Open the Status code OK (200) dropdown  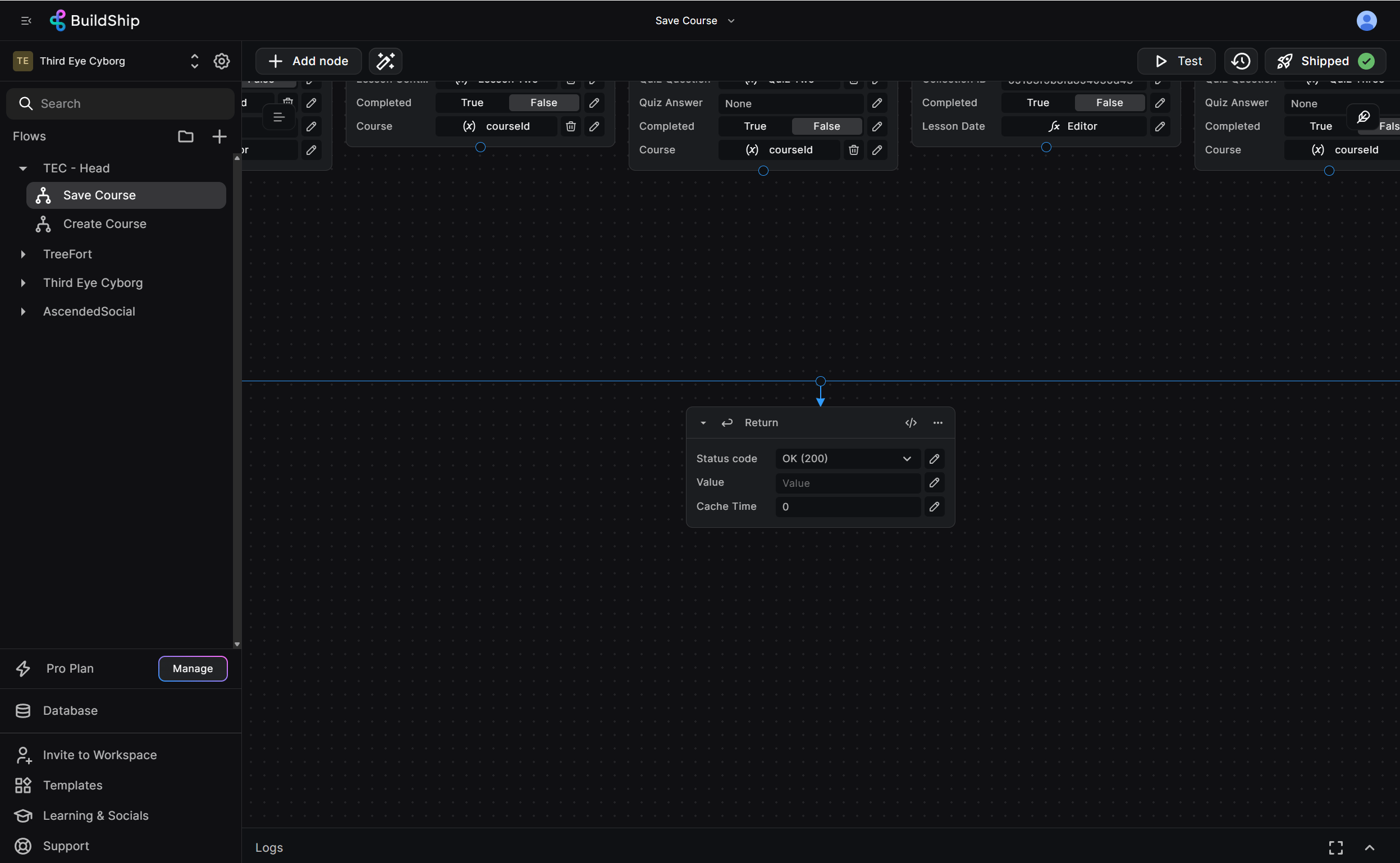[x=848, y=459]
